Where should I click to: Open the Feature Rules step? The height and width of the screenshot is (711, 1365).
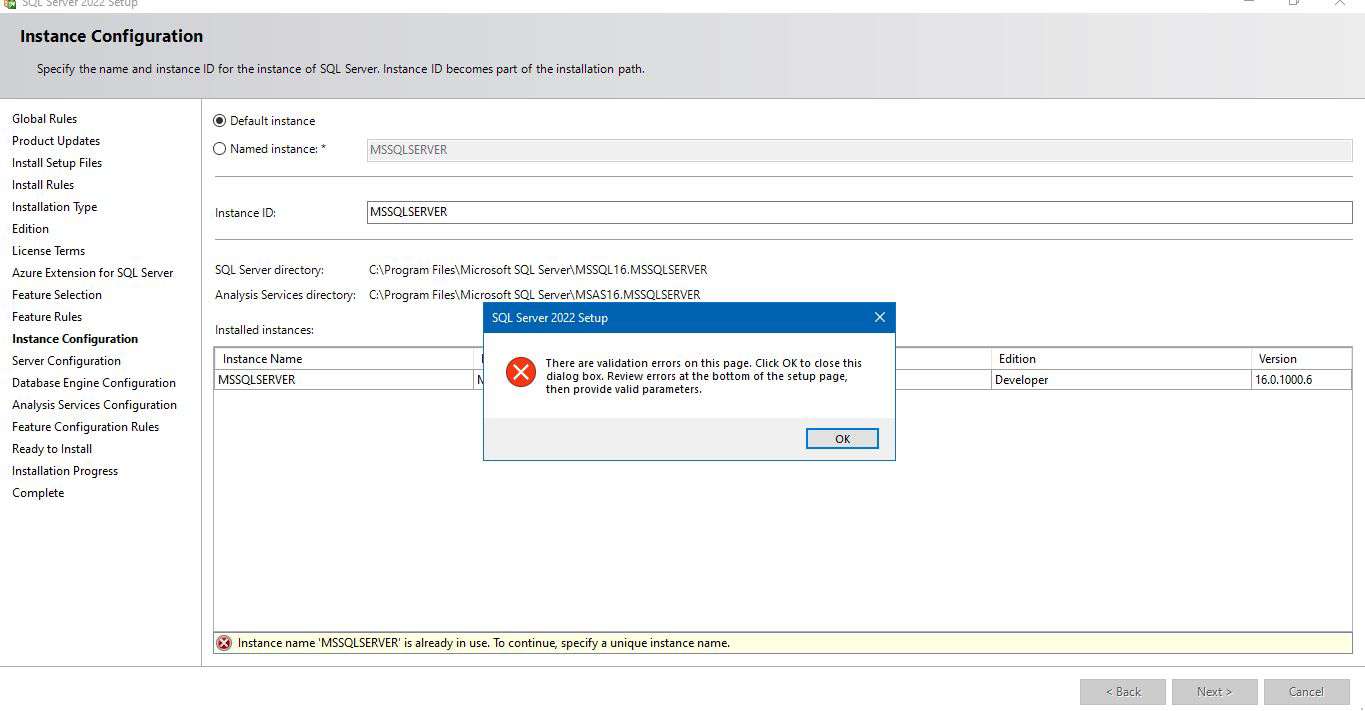tap(47, 317)
